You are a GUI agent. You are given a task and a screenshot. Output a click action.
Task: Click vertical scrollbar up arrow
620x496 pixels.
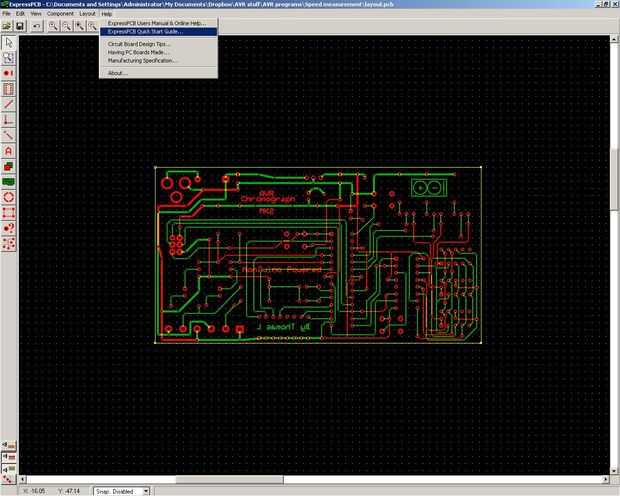614,39
